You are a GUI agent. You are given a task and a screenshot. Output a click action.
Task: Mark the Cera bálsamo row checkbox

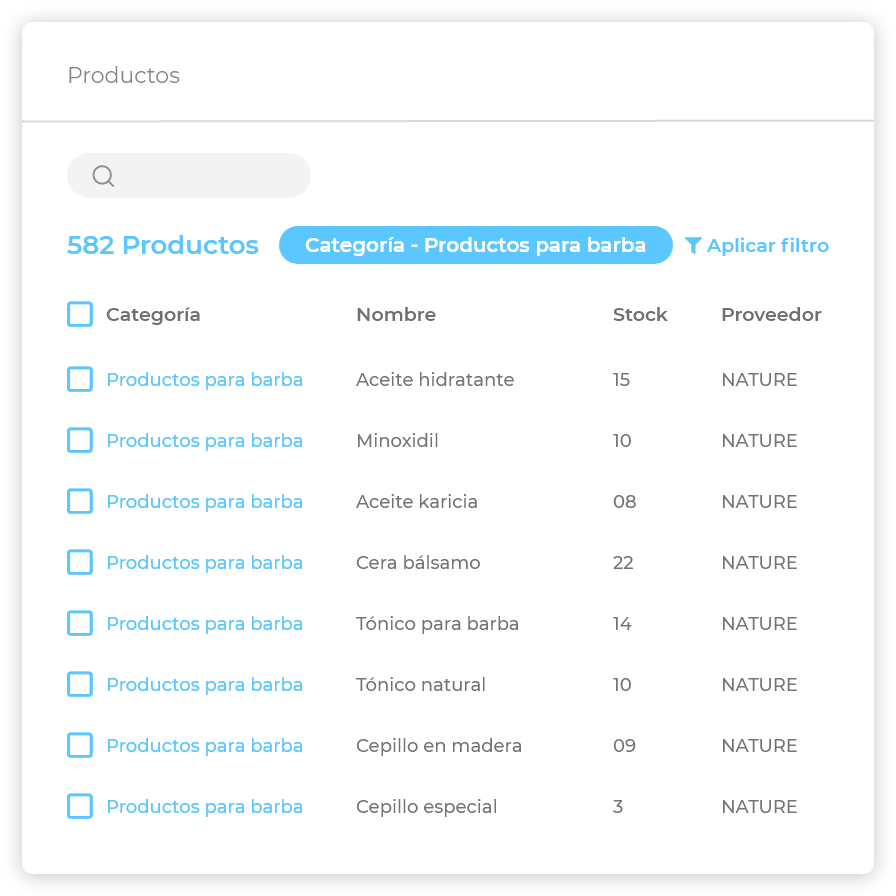point(80,562)
